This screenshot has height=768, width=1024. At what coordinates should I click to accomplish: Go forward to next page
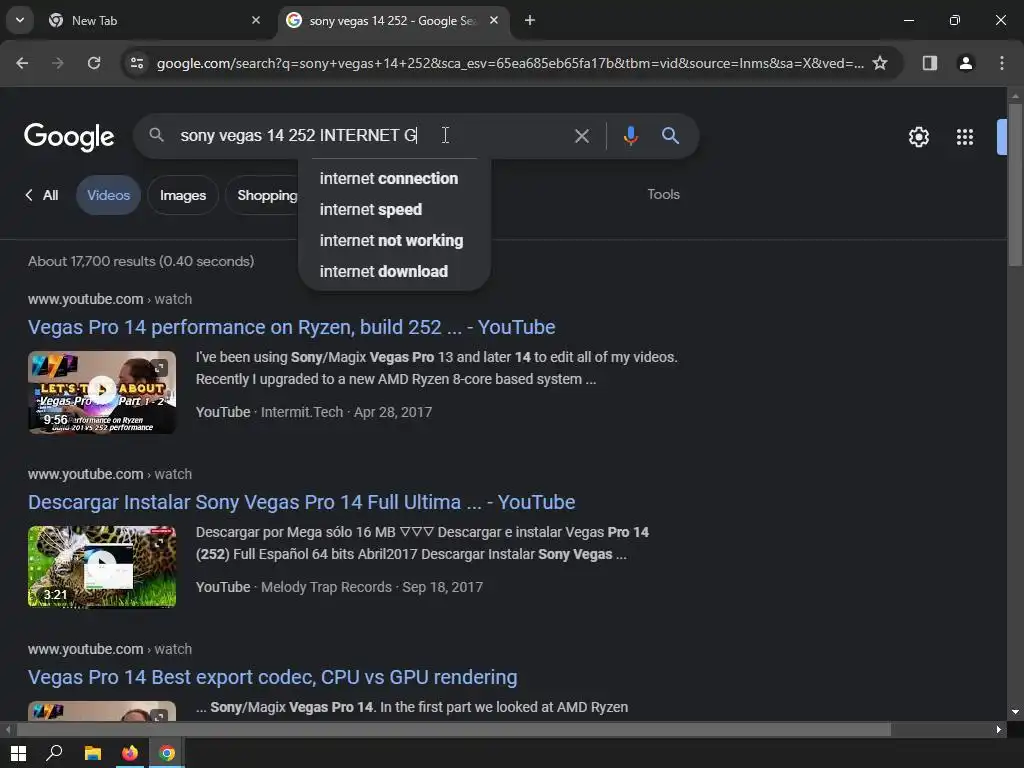coord(58,63)
